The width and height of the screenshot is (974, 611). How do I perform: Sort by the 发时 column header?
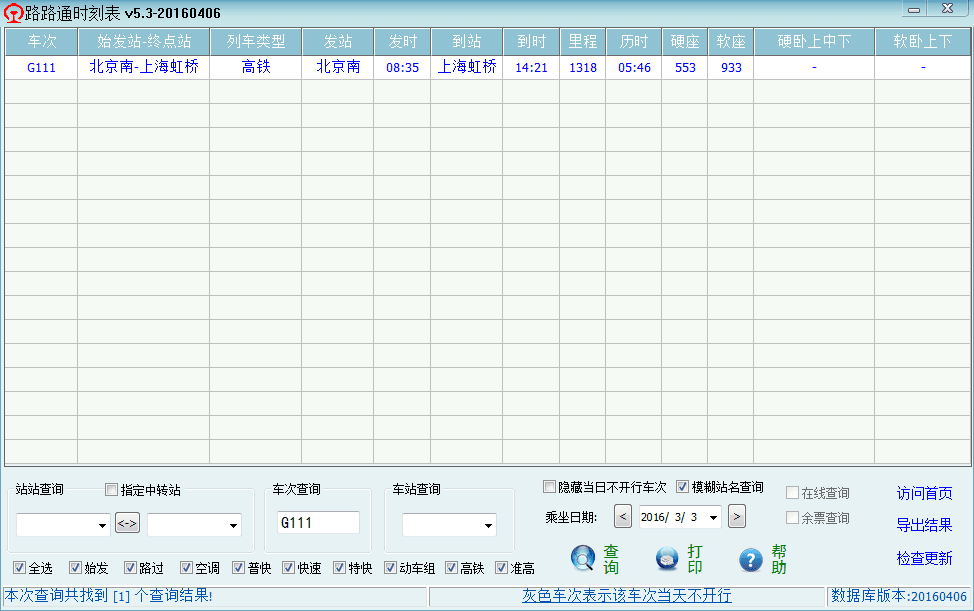point(402,41)
